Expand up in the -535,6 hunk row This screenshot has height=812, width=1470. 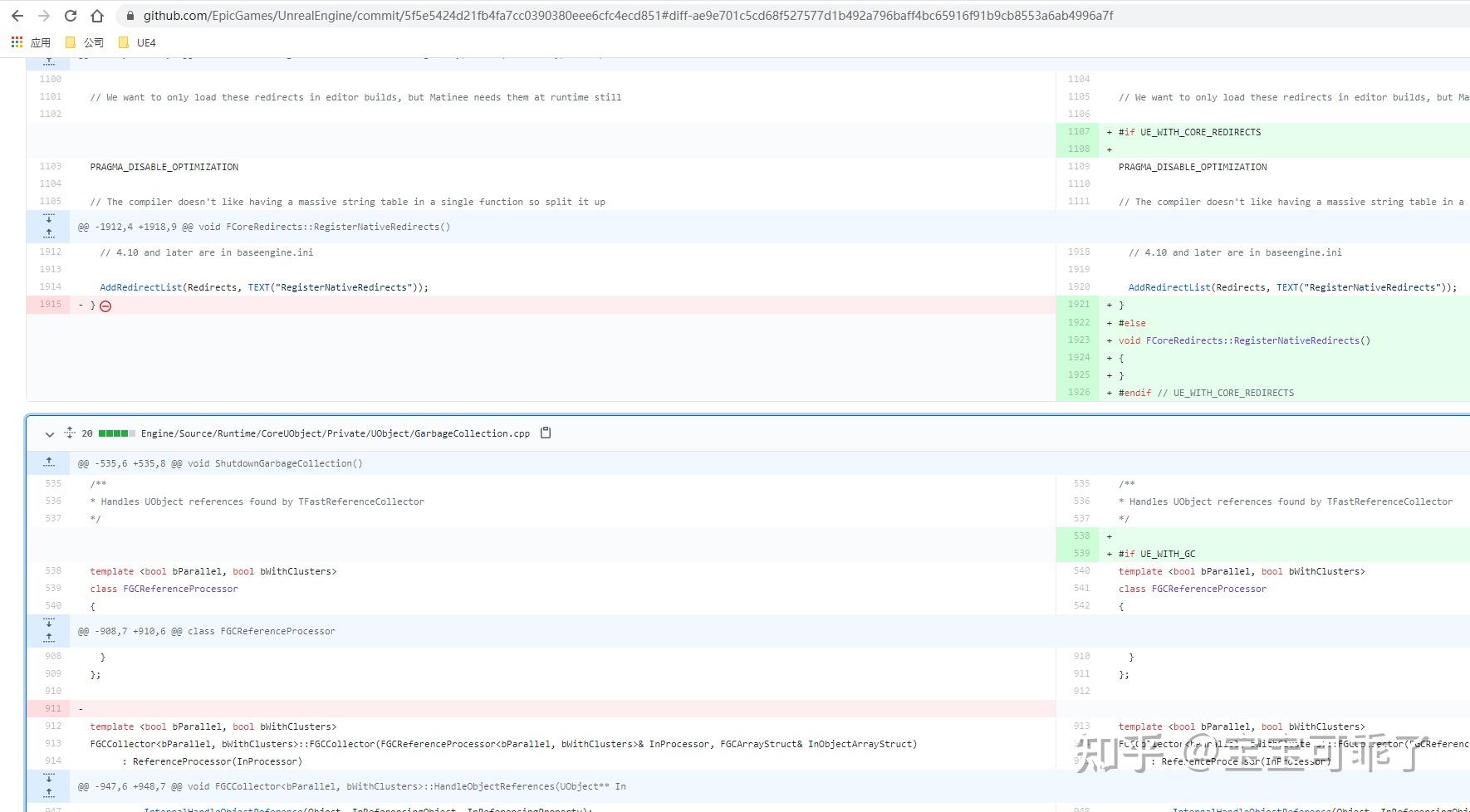coord(49,462)
